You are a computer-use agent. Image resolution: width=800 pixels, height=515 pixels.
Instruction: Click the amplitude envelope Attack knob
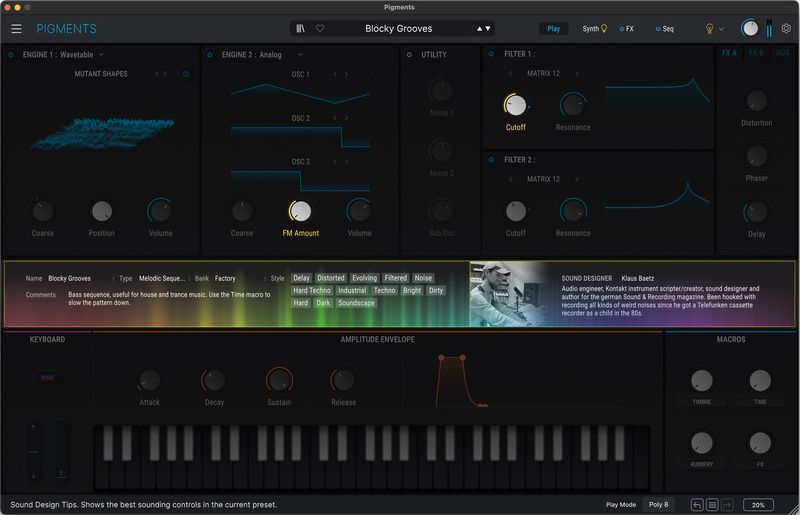pos(149,380)
